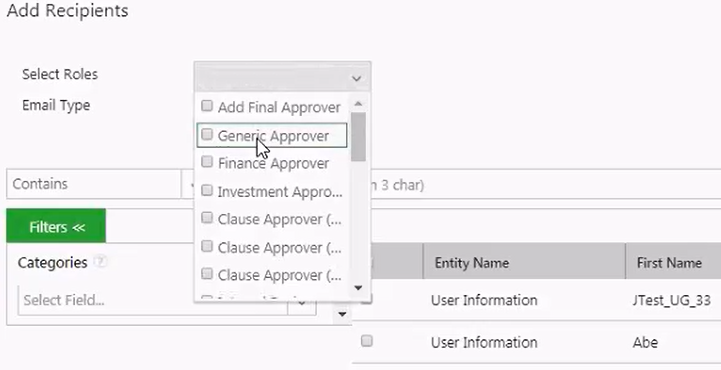Check the Add Final Approver checkbox

(207, 106)
